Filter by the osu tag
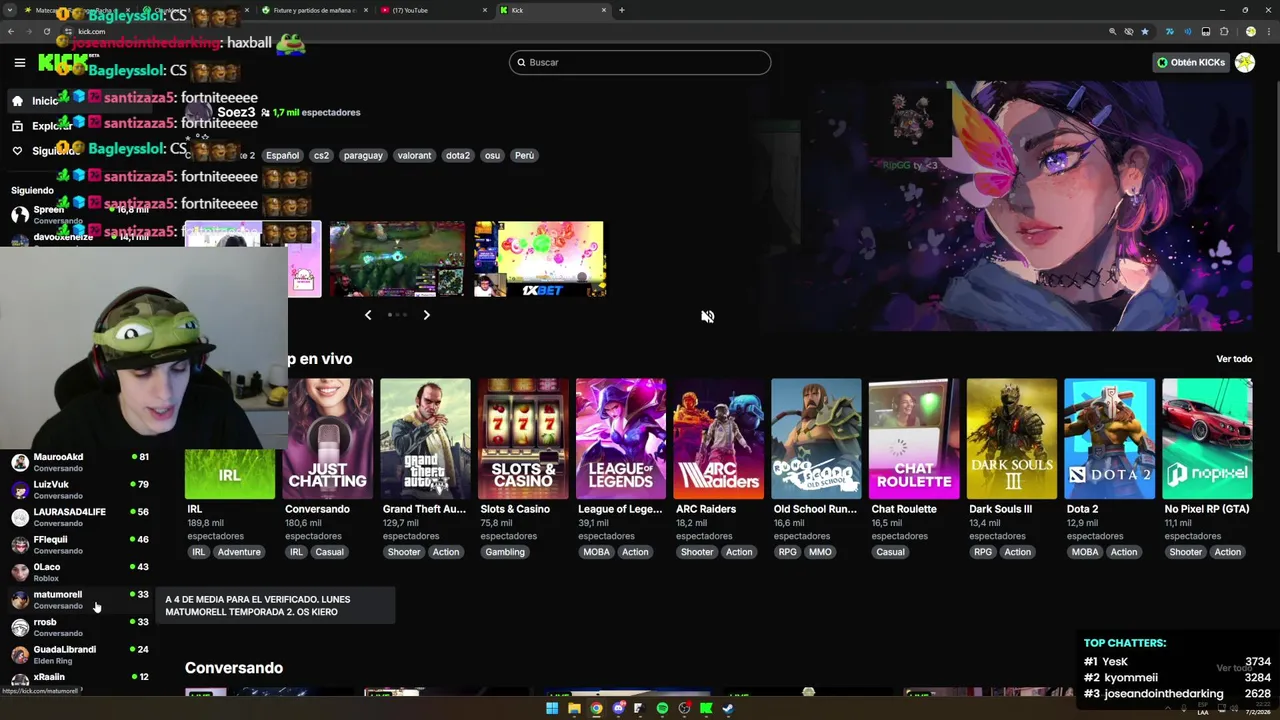Image resolution: width=1280 pixels, height=720 pixels. point(492,155)
